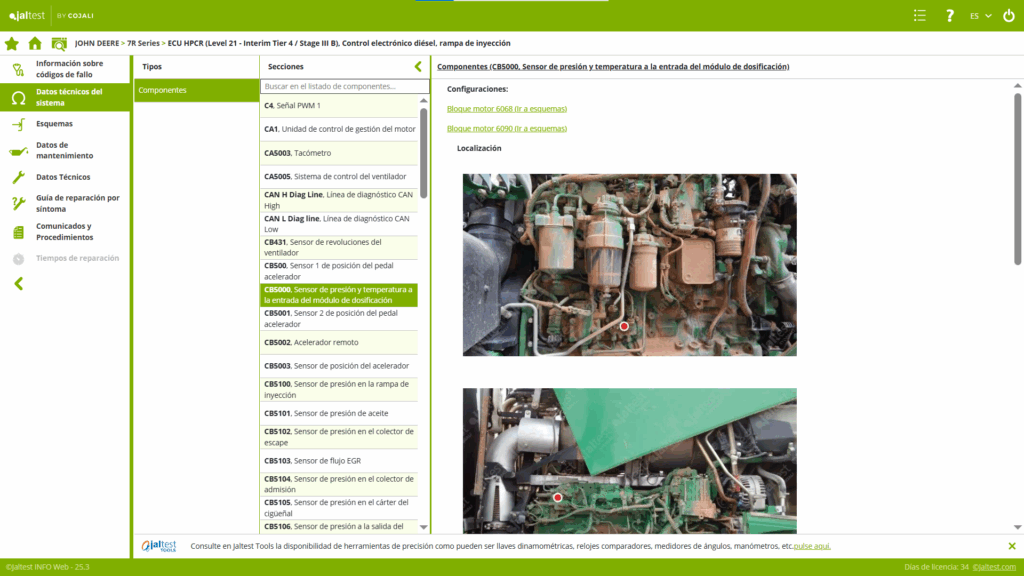Select the Componentes type

[196, 90]
